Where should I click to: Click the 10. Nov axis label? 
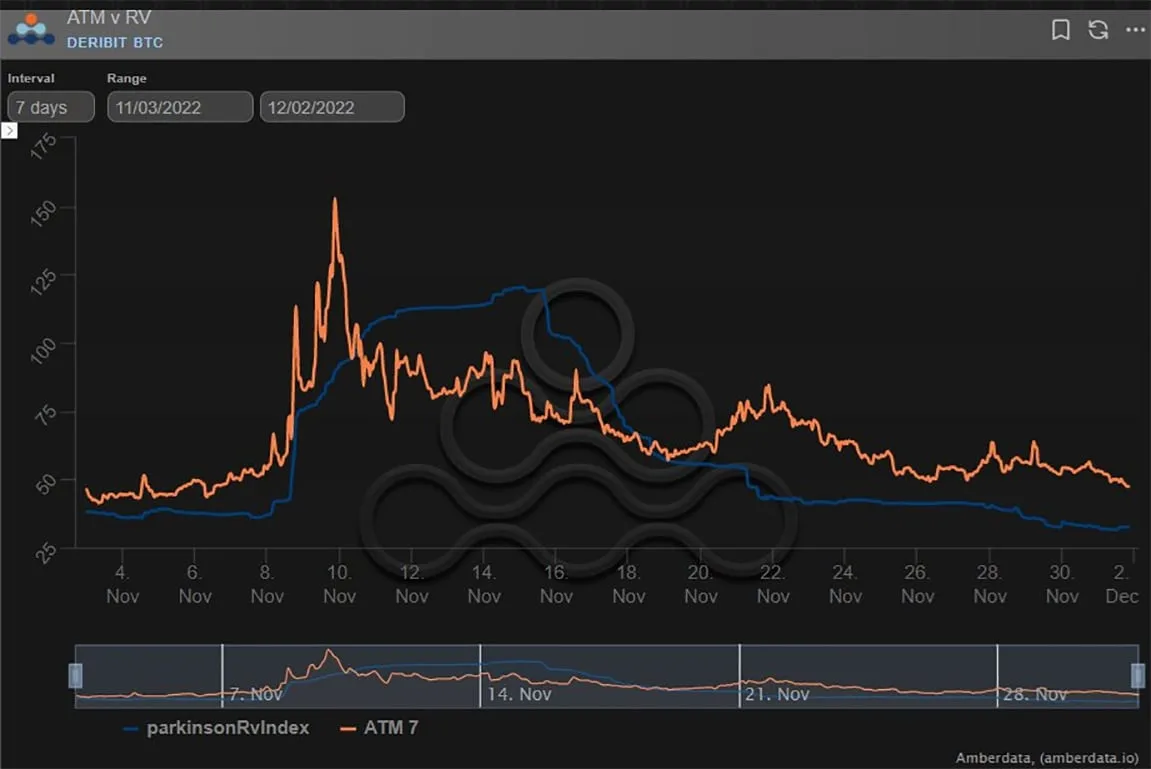tap(339, 584)
